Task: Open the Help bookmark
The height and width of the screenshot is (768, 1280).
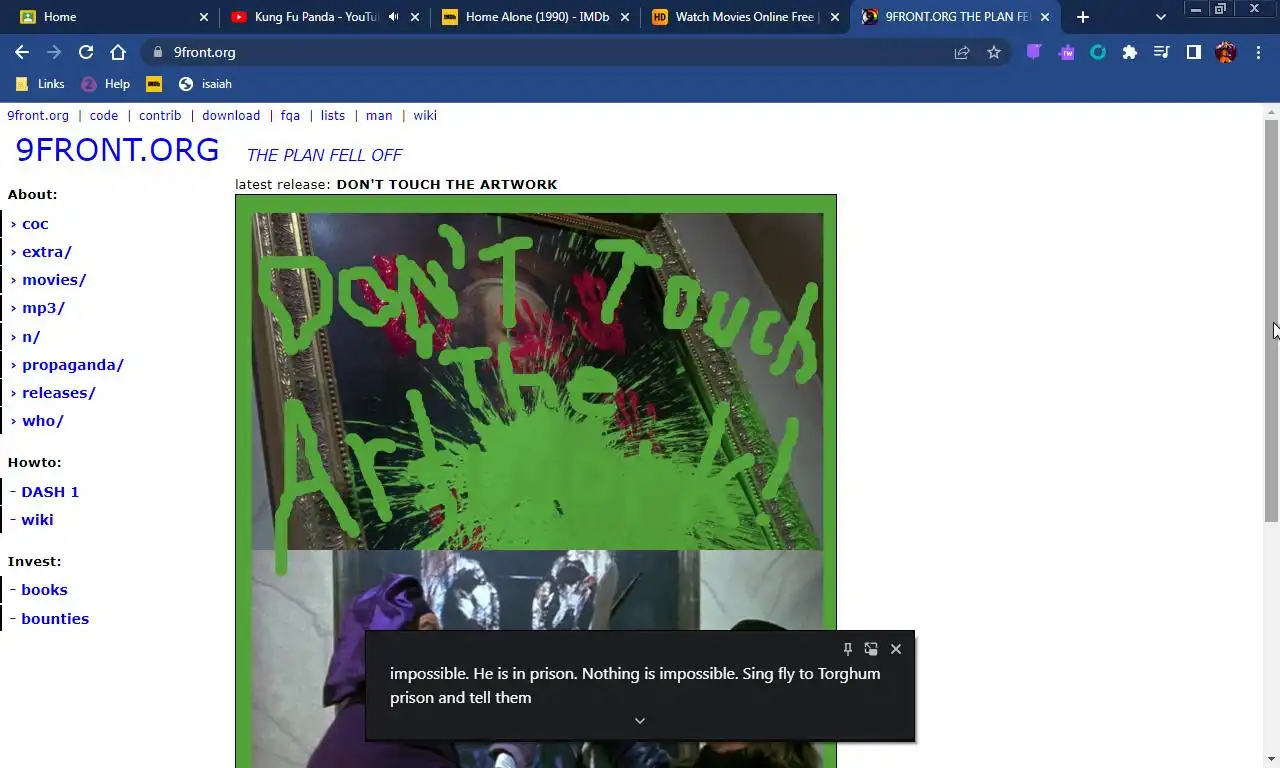Action: click(105, 84)
